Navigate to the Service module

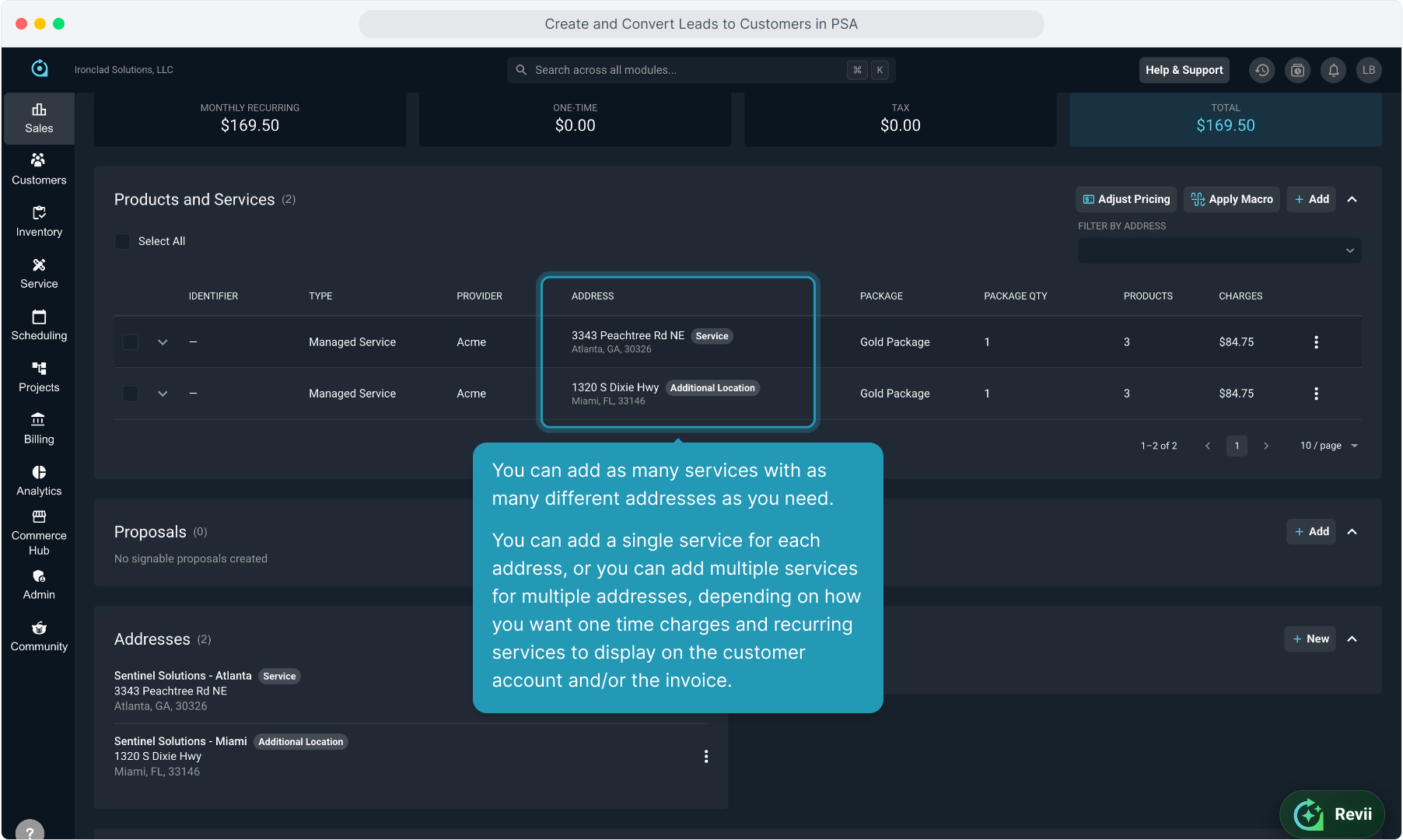39,274
